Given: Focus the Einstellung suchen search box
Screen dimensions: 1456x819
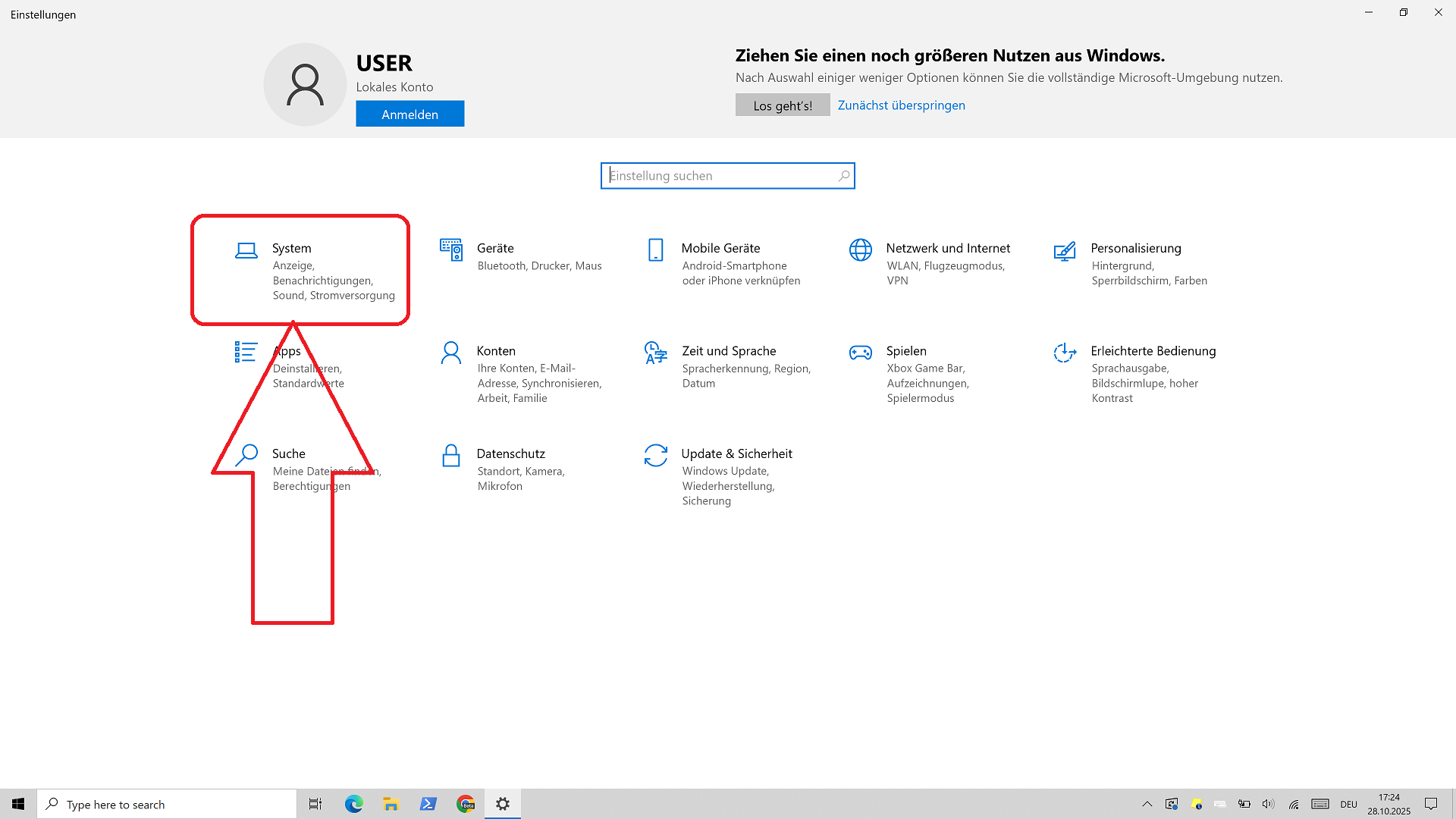Looking at the screenshot, I should 720,176.
